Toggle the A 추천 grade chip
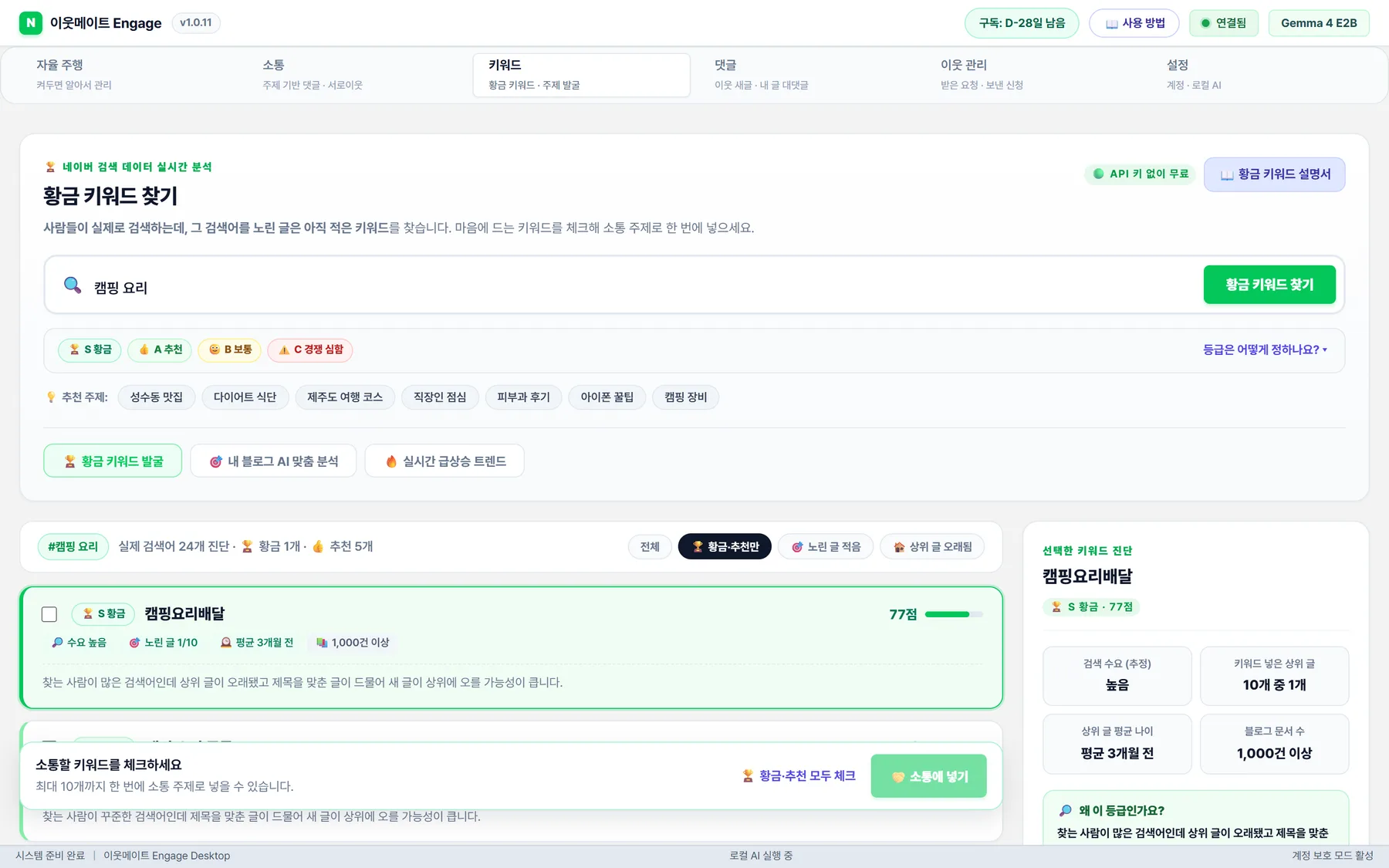This screenshot has height=868, width=1389. coord(160,350)
